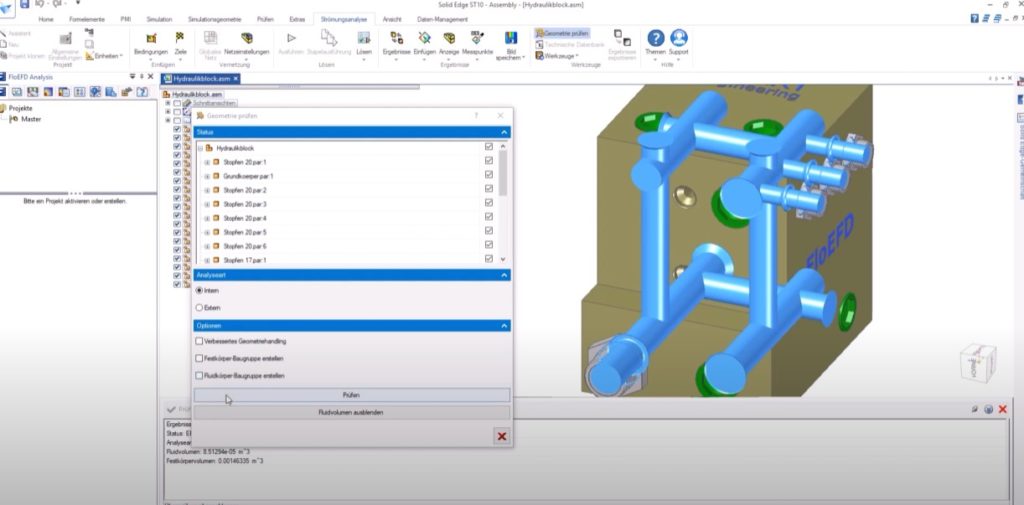This screenshot has height=505, width=1024.
Task: Open the Werkzeuge dropdown in the ribbon
Action: (x=556, y=56)
